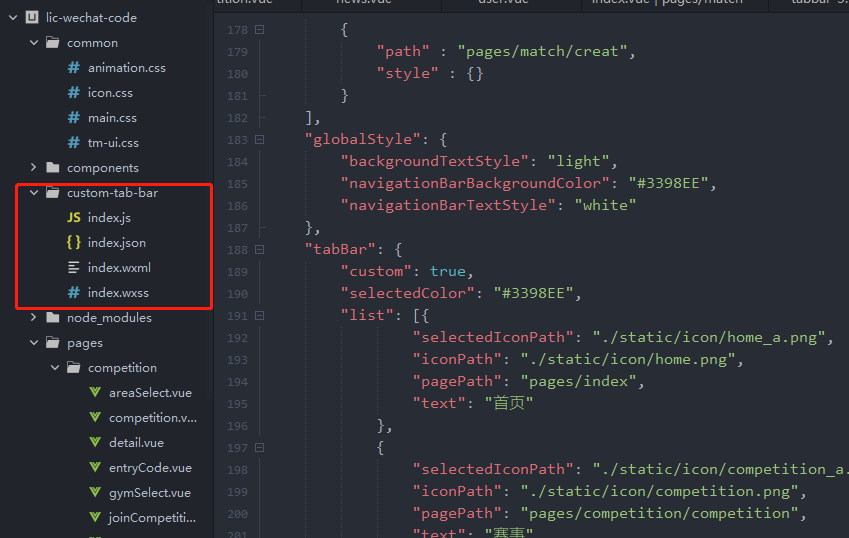This screenshot has height=538, width=849.
Task: Collapse the competition folder chevron
Action: [55, 367]
